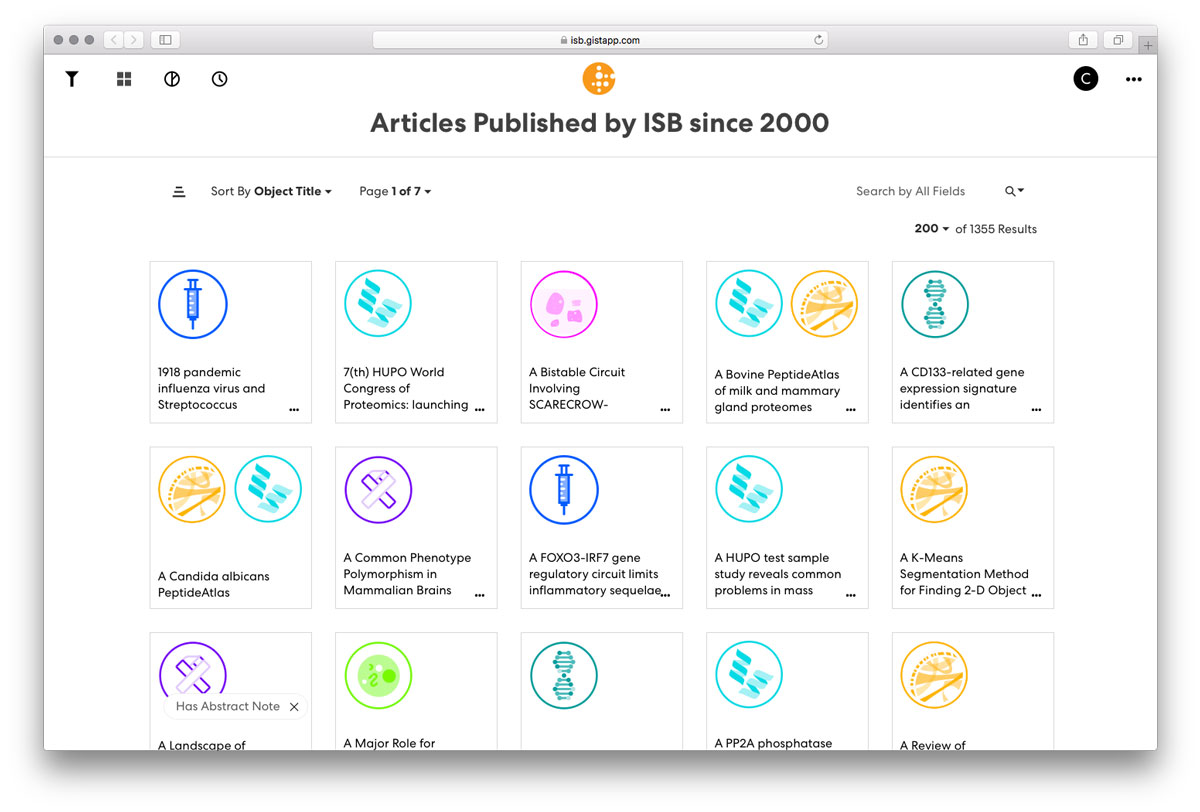The height and width of the screenshot is (812, 1200).
Task: Open the filter funnel icon
Action: 72,79
